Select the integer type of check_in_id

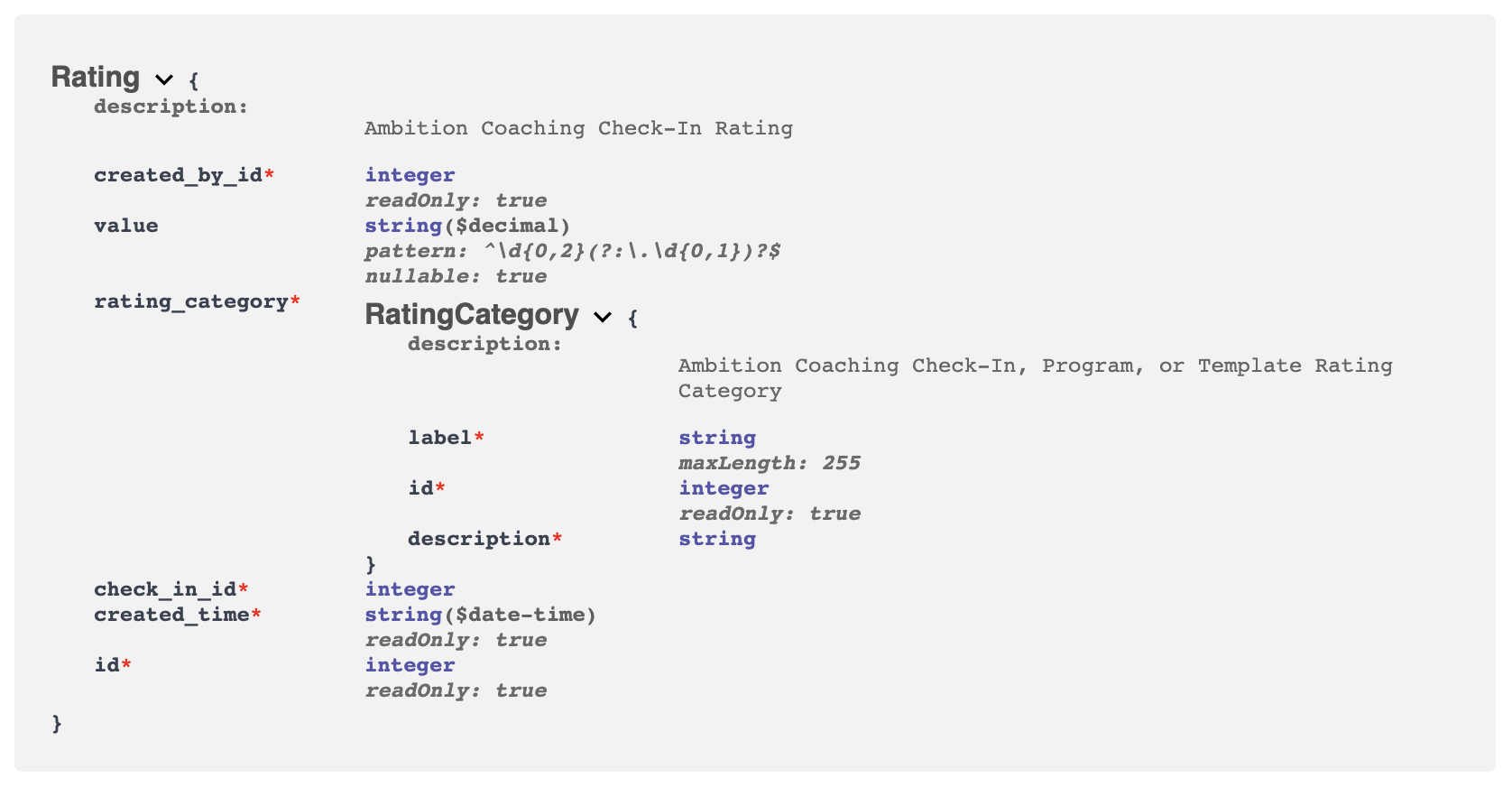pyautogui.click(x=410, y=588)
